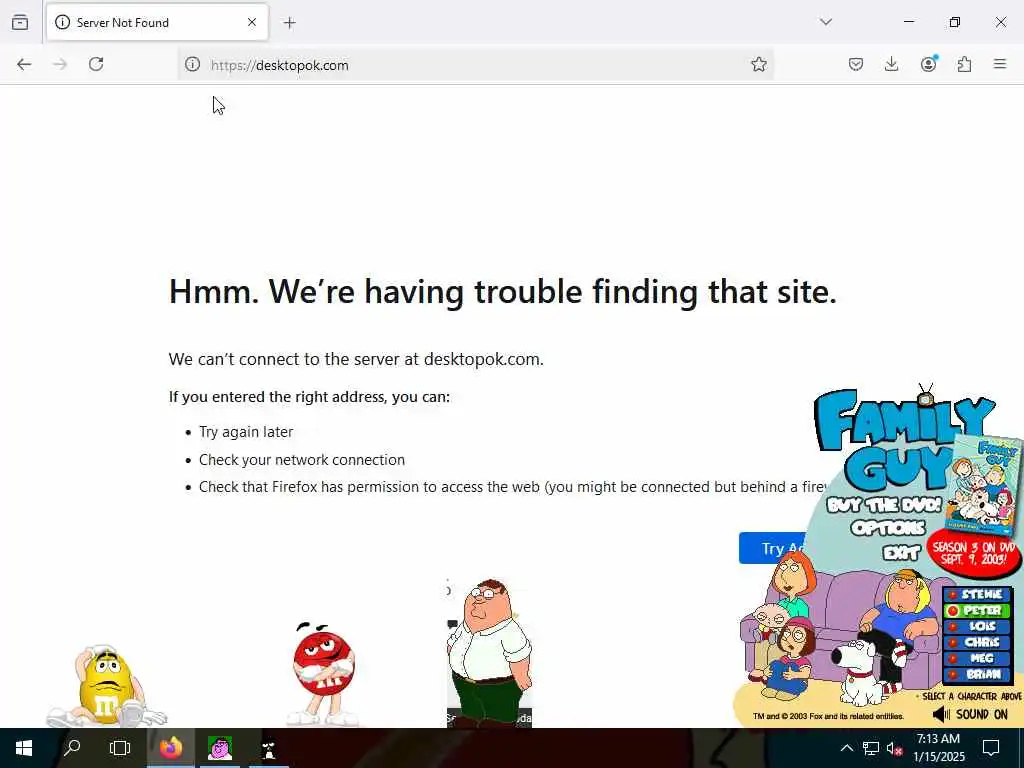The width and height of the screenshot is (1024, 768).
Task: Select the Peter character option
Action: [x=976, y=611]
